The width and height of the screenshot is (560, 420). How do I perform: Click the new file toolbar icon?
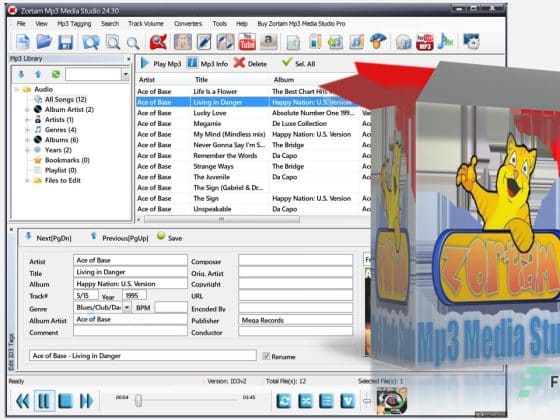pyautogui.click(x=23, y=42)
